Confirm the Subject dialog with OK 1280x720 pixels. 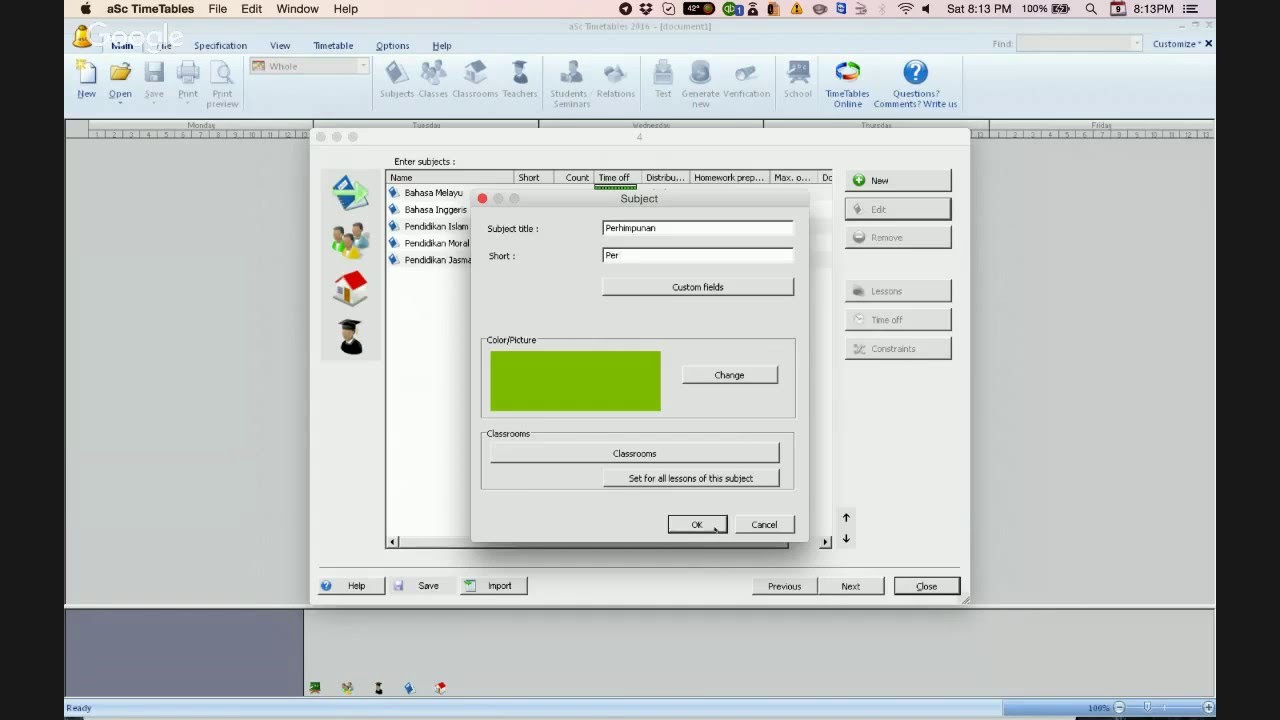click(x=697, y=524)
